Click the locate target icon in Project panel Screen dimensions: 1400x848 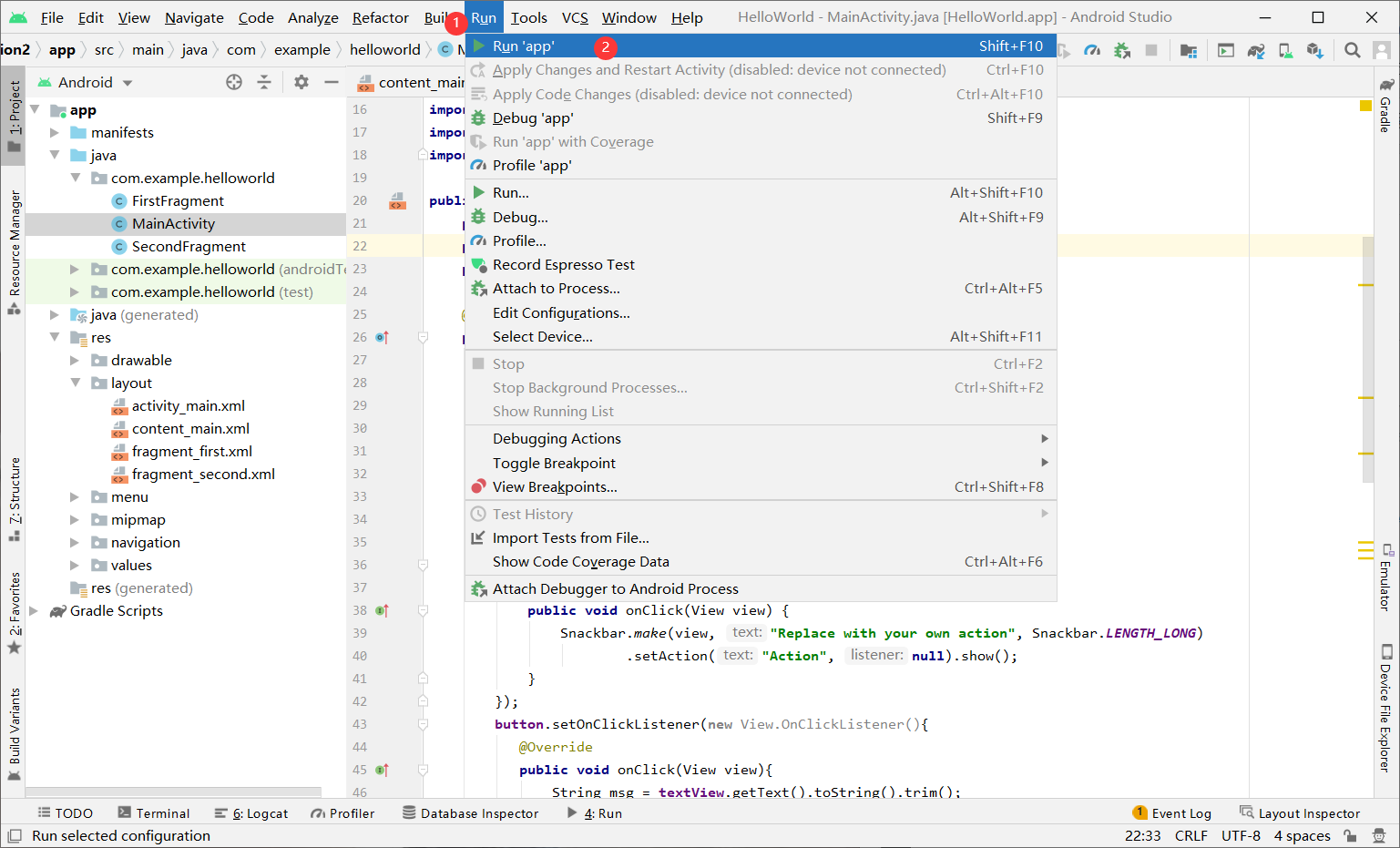(234, 82)
